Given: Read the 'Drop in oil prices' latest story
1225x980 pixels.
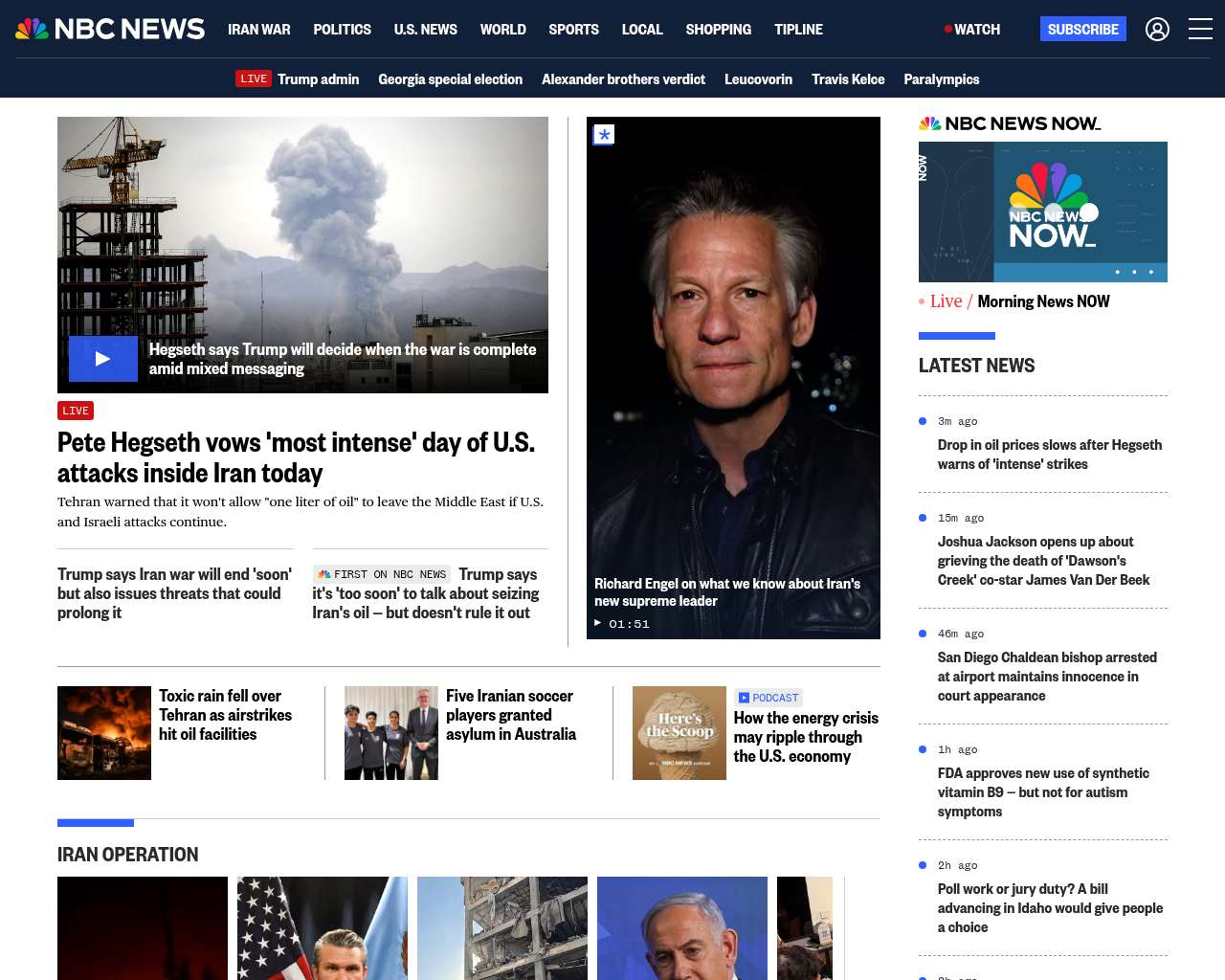Looking at the screenshot, I should 1049,455.
